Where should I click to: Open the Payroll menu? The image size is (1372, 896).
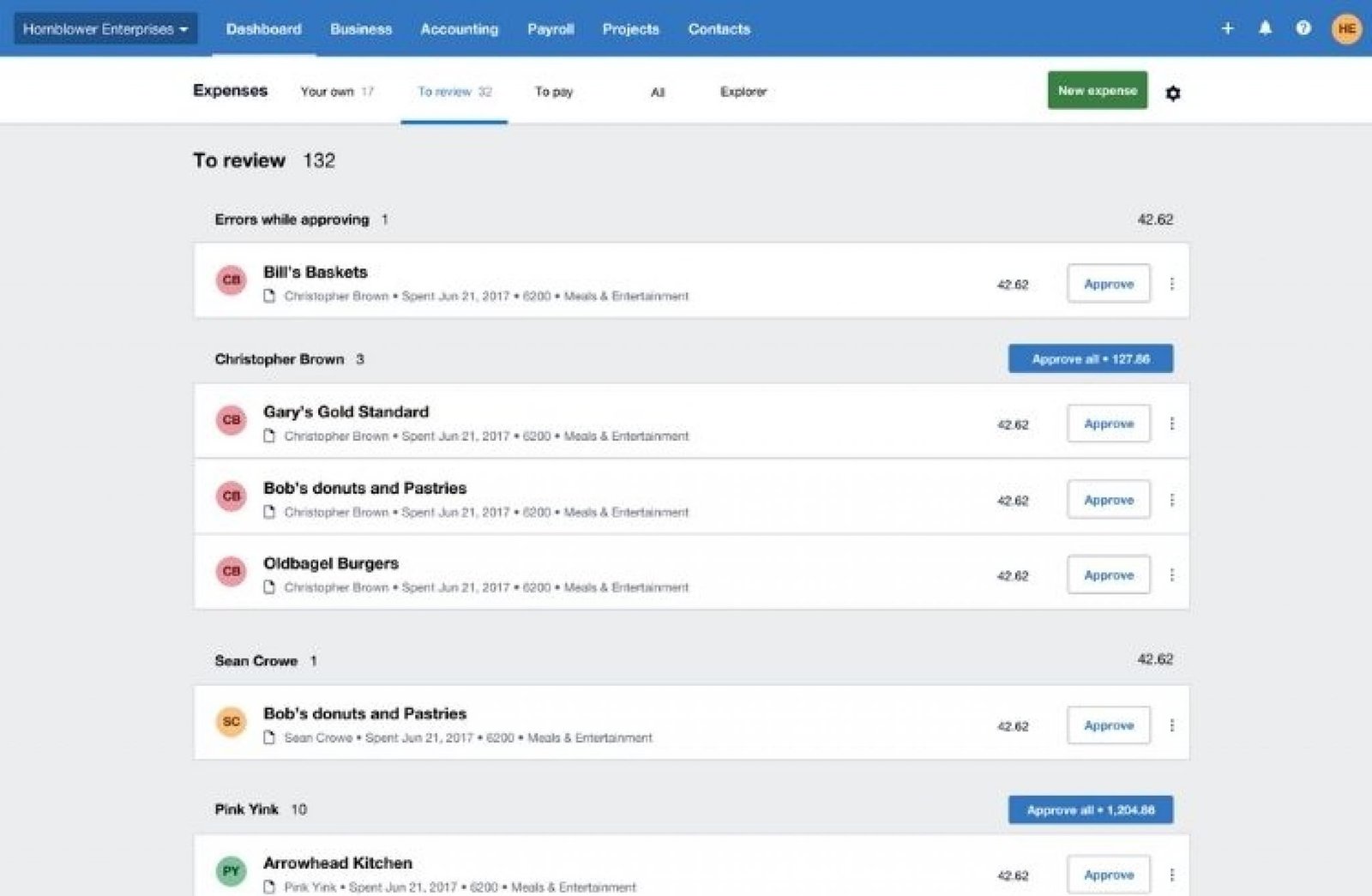tap(551, 28)
